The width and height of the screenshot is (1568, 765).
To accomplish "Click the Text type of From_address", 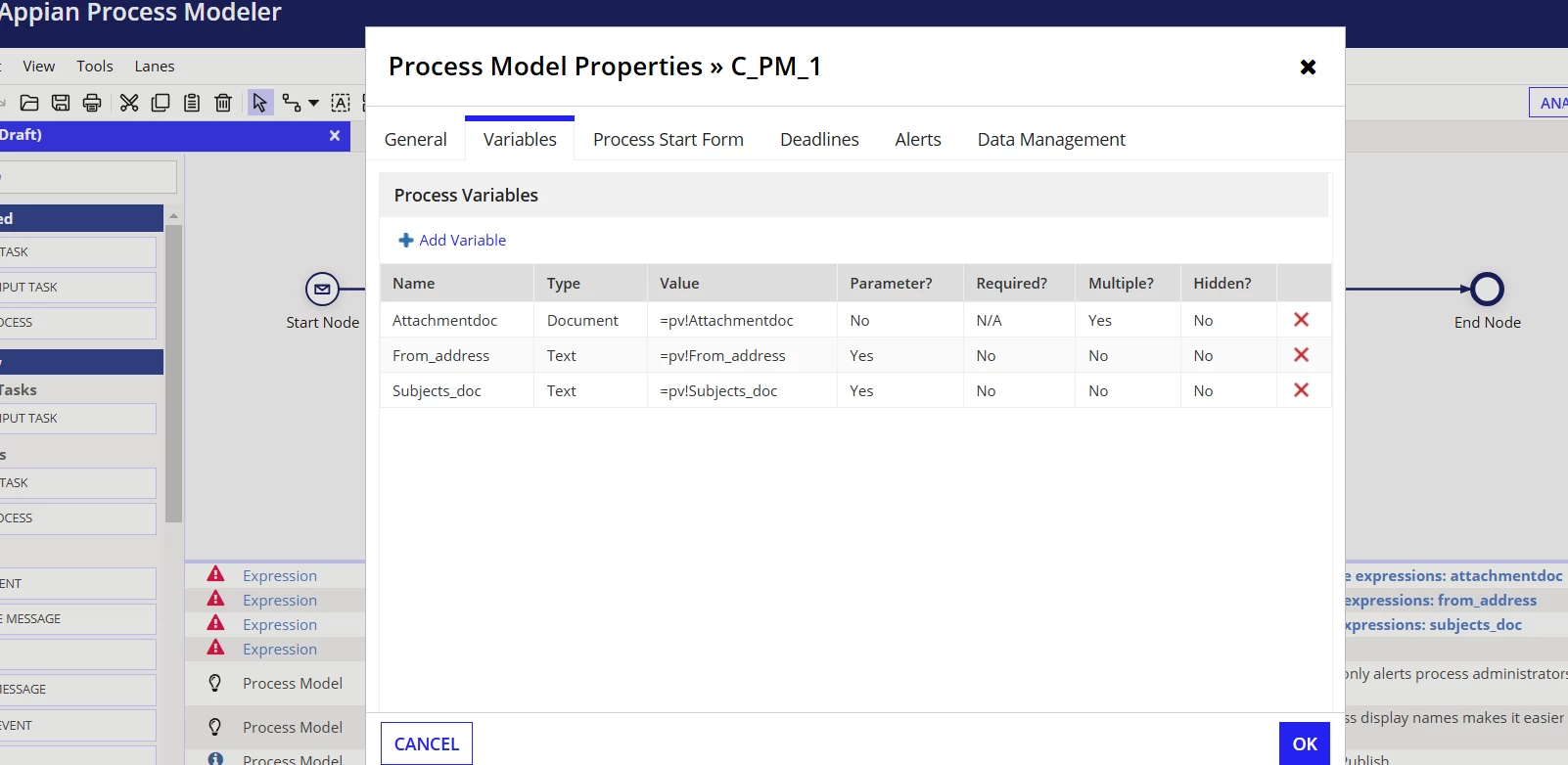I will [562, 355].
